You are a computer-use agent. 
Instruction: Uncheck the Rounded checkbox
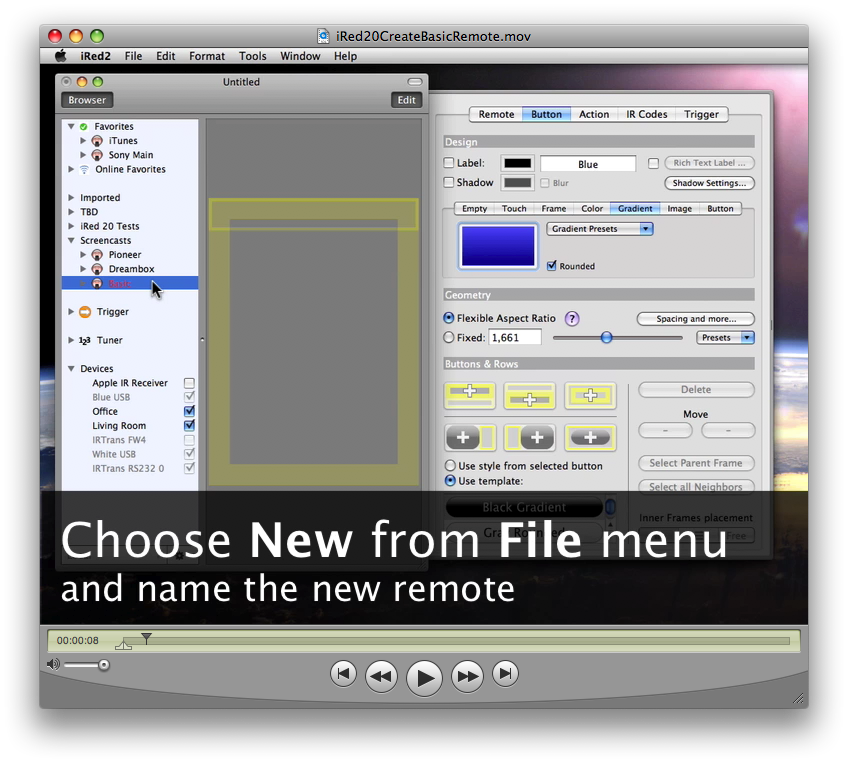click(x=552, y=266)
